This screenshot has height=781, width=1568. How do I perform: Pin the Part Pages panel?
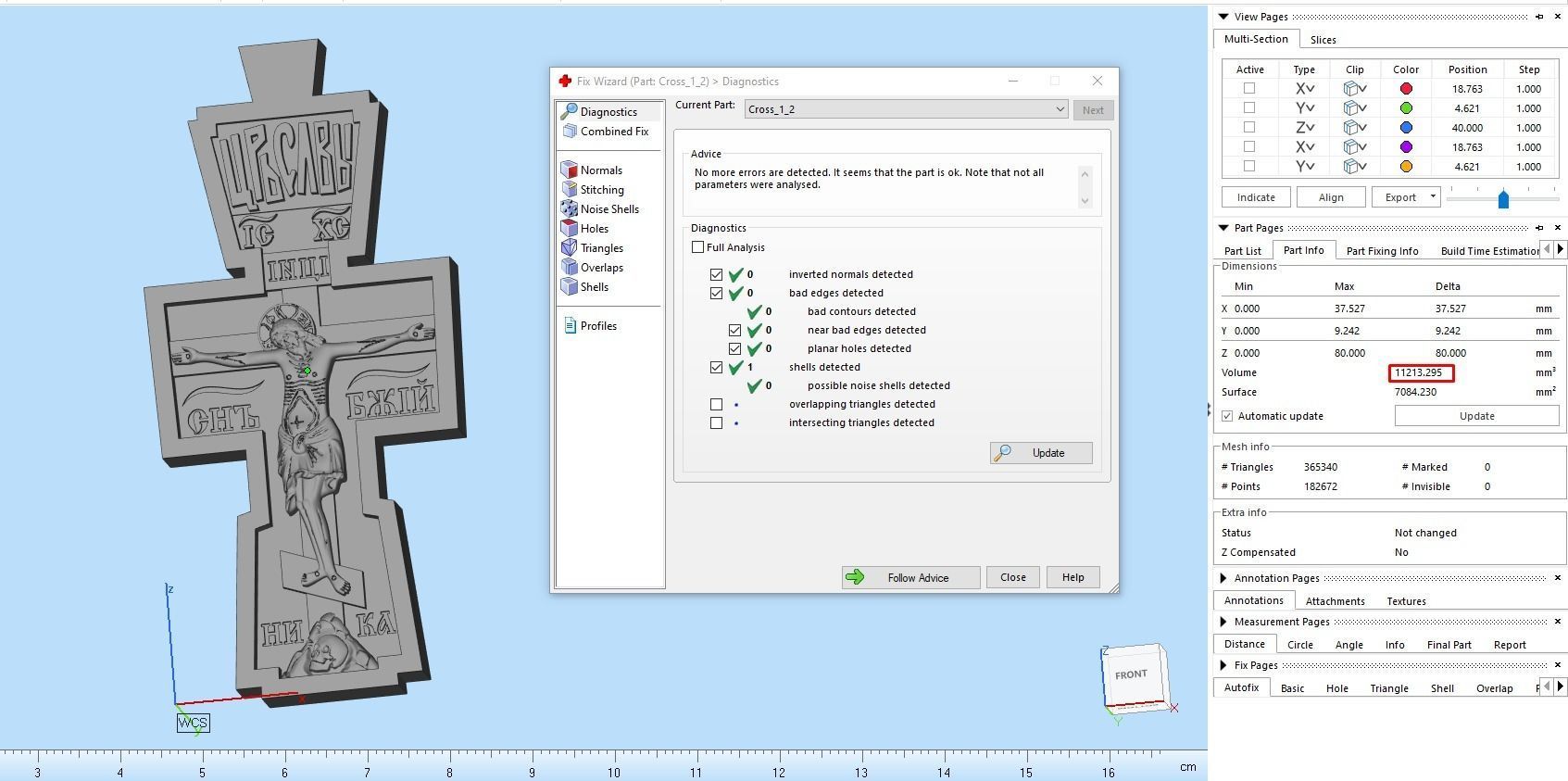[1539, 227]
